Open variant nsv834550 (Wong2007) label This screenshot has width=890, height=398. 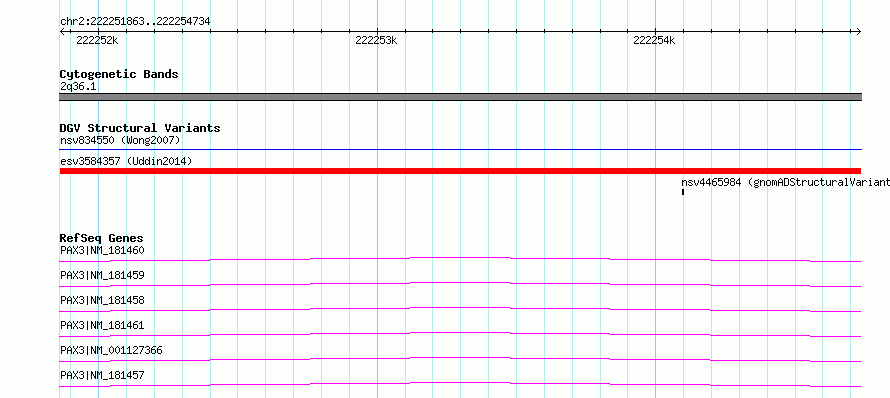120,140
